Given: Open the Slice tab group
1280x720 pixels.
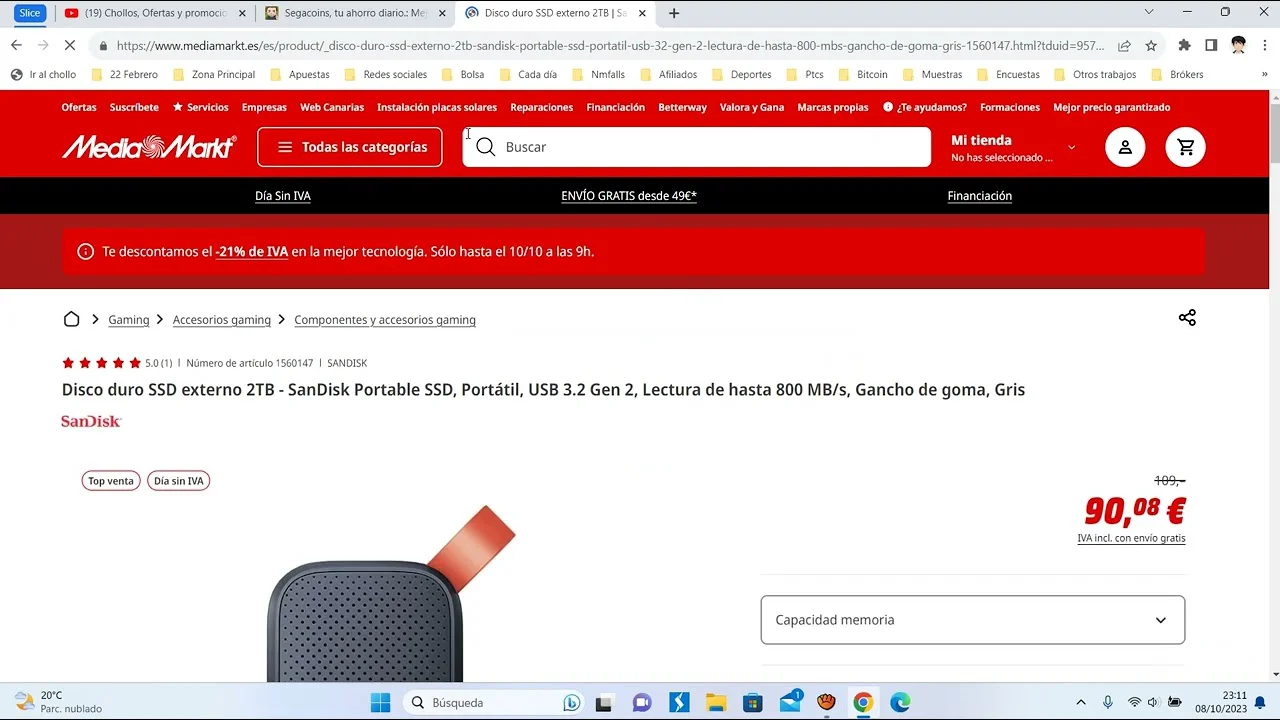Looking at the screenshot, I should (x=30, y=13).
